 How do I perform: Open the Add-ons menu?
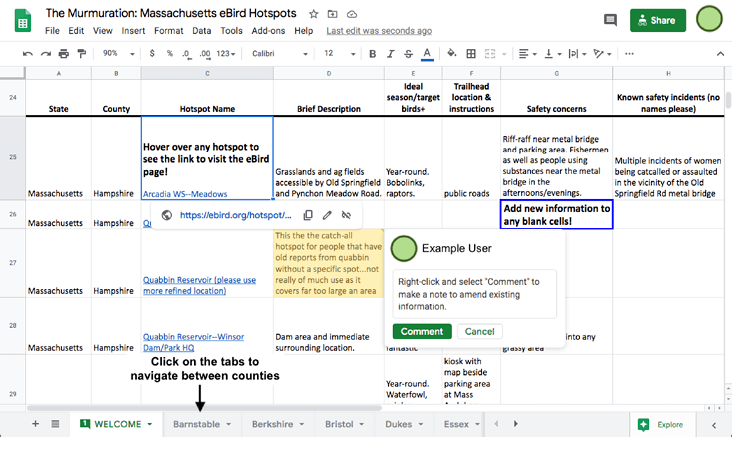point(268,31)
